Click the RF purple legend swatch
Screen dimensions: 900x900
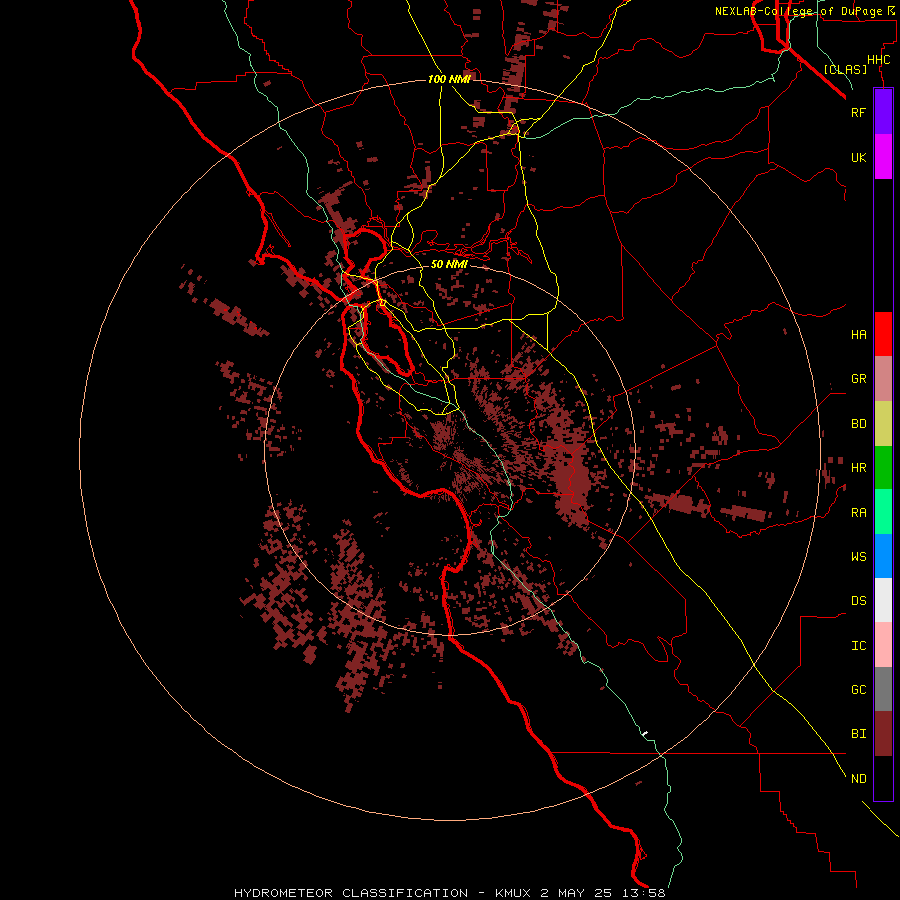[883, 112]
